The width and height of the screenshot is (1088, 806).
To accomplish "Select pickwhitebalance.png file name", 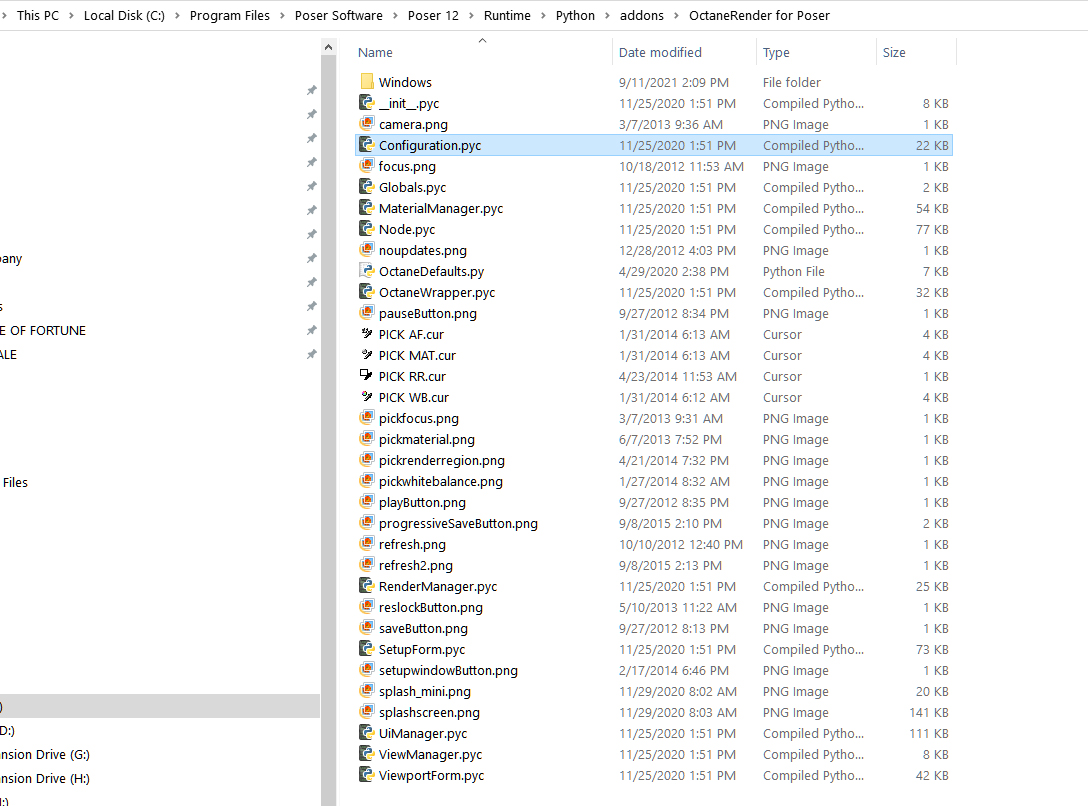I will (441, 481).
